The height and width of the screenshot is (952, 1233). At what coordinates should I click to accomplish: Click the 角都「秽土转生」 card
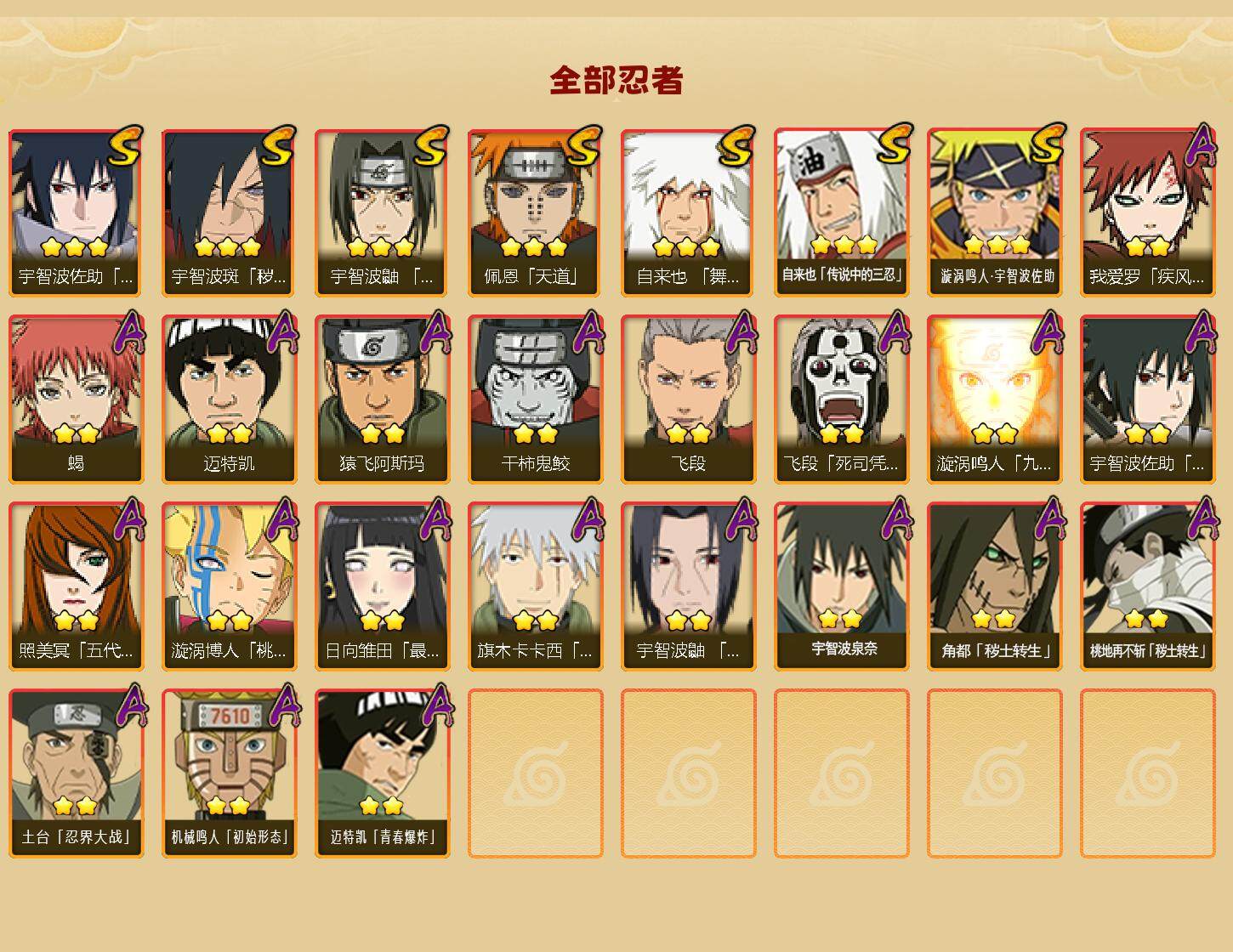pyautogui.click(x=994, y=586)
